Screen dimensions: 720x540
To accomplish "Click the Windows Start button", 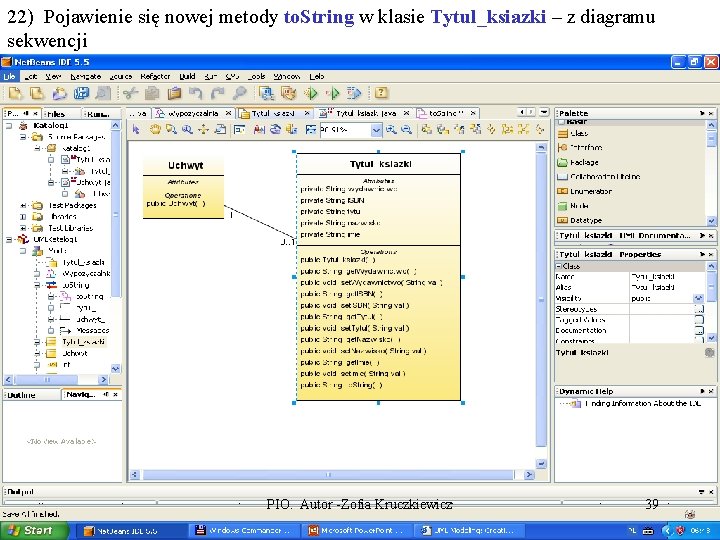I will (x=34, y=530).
